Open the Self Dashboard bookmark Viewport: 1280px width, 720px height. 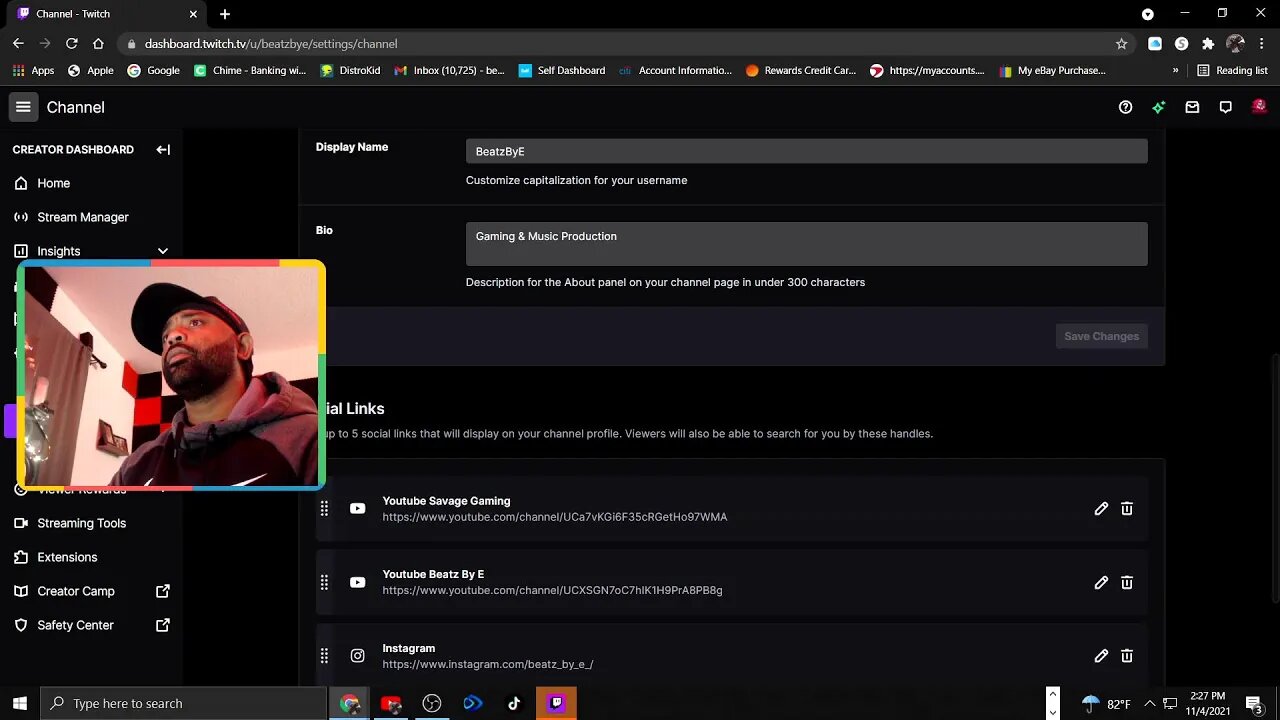coord(562,71)
